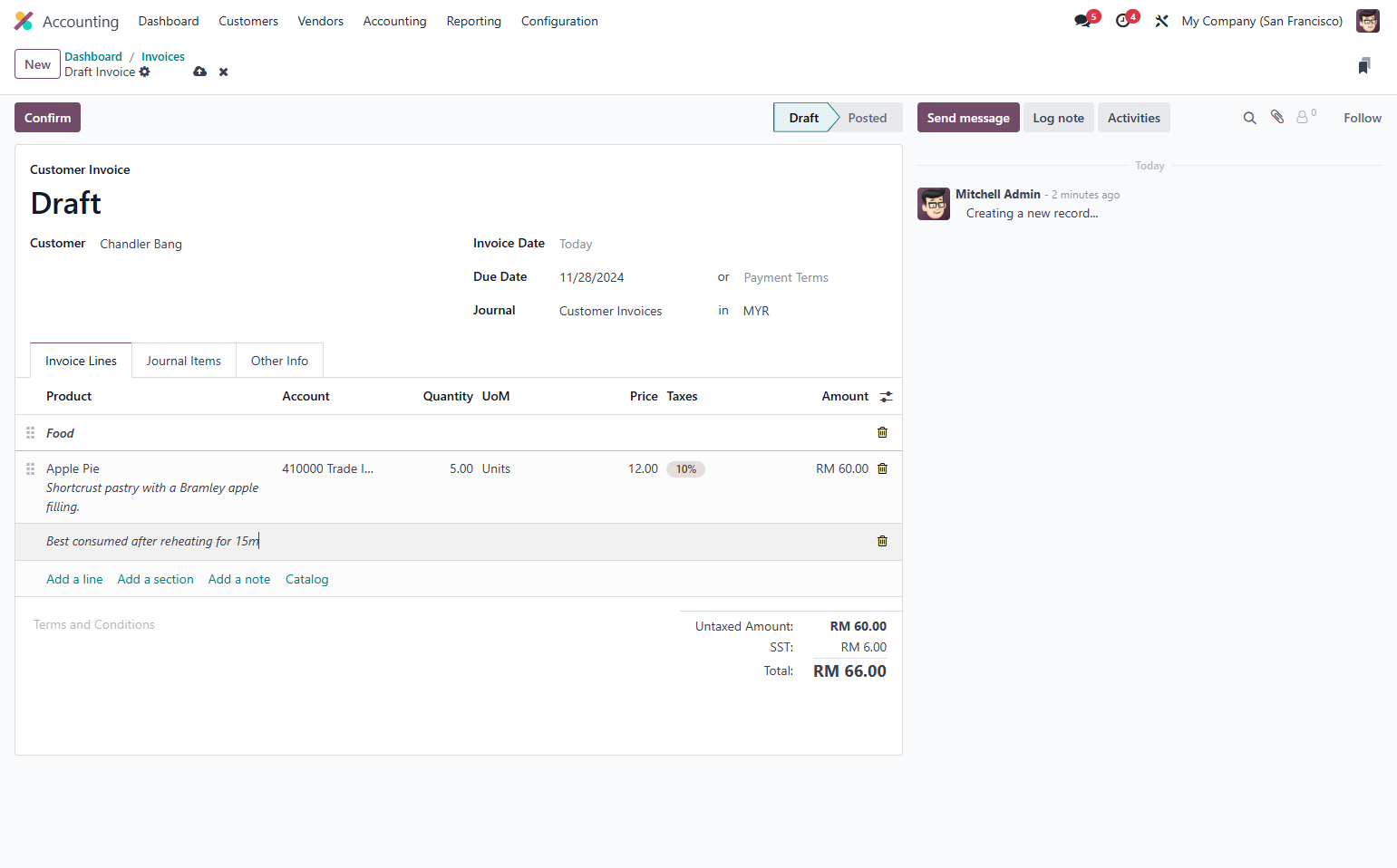This screenshot has height=868, width=1397.
Task: Create a New invoice record
Action: pos(37,64)
